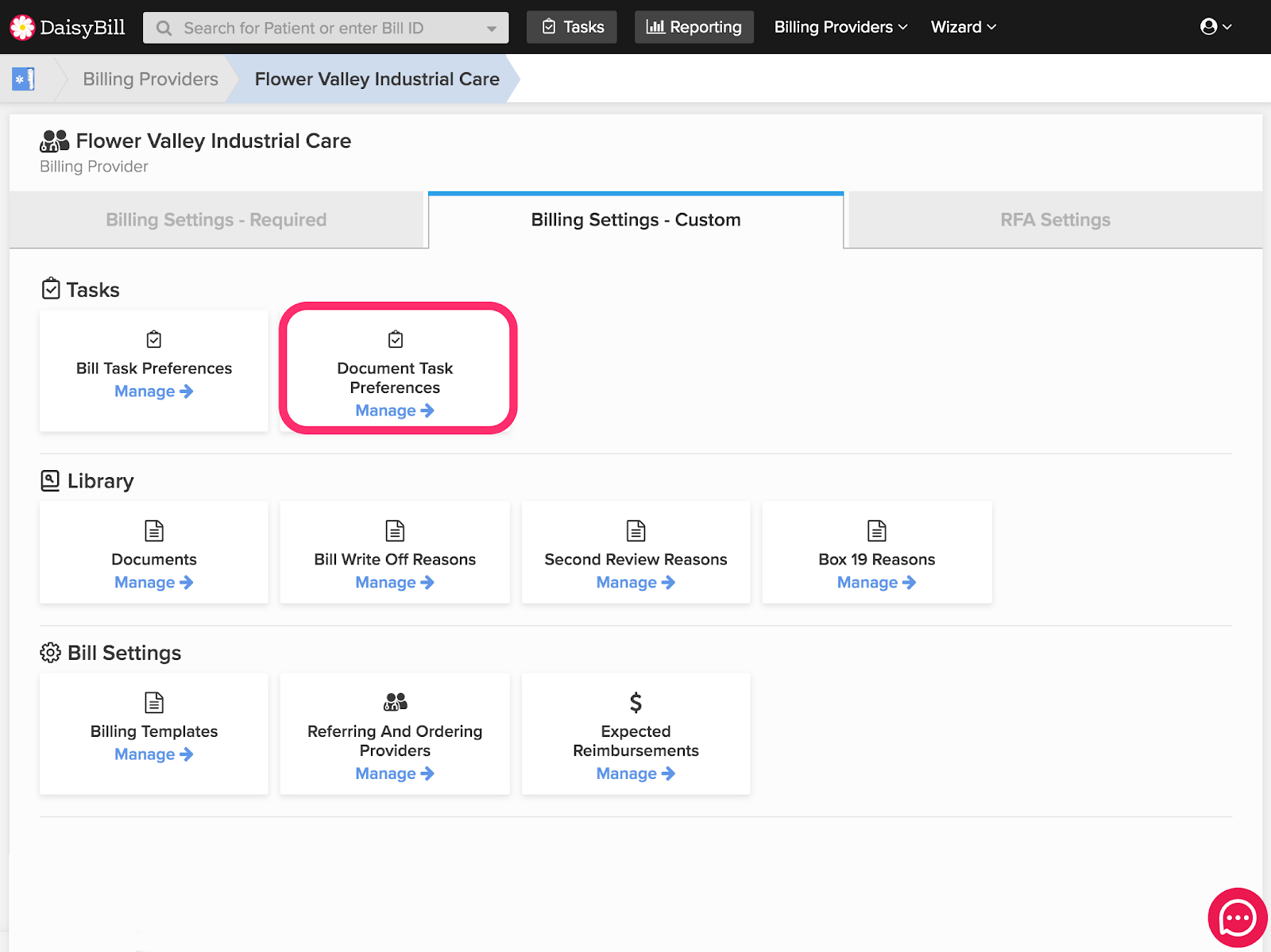Expand the patient search dropdown arrow

click(x=492, y=29)
